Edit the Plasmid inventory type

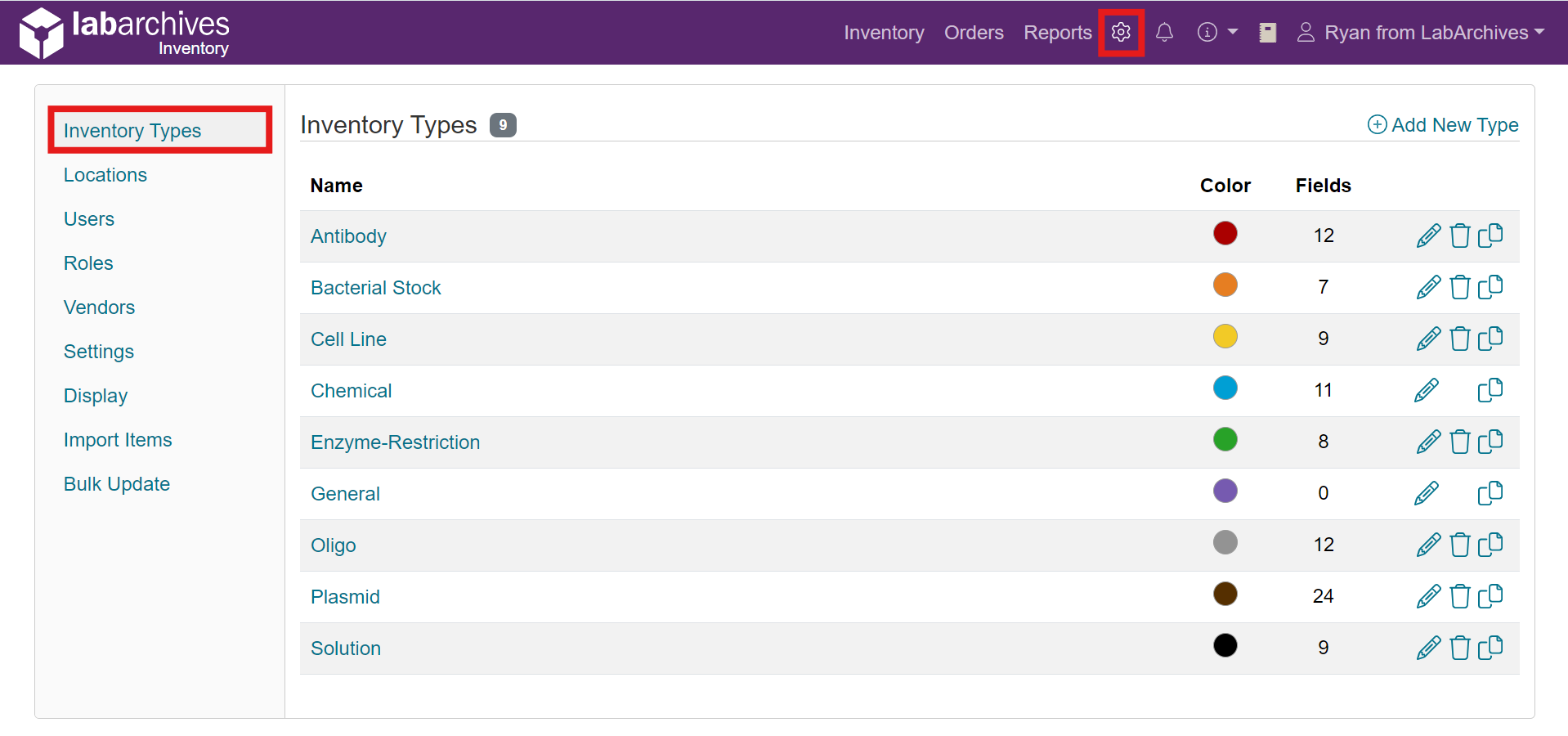pyautogui.click(x=1428, y=596)
